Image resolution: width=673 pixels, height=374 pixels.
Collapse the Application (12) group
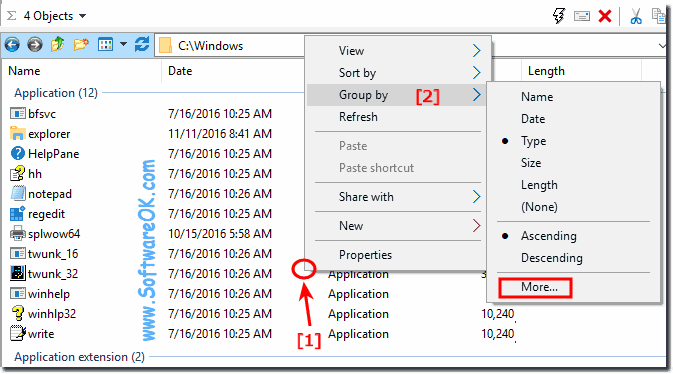click(56, 93)
